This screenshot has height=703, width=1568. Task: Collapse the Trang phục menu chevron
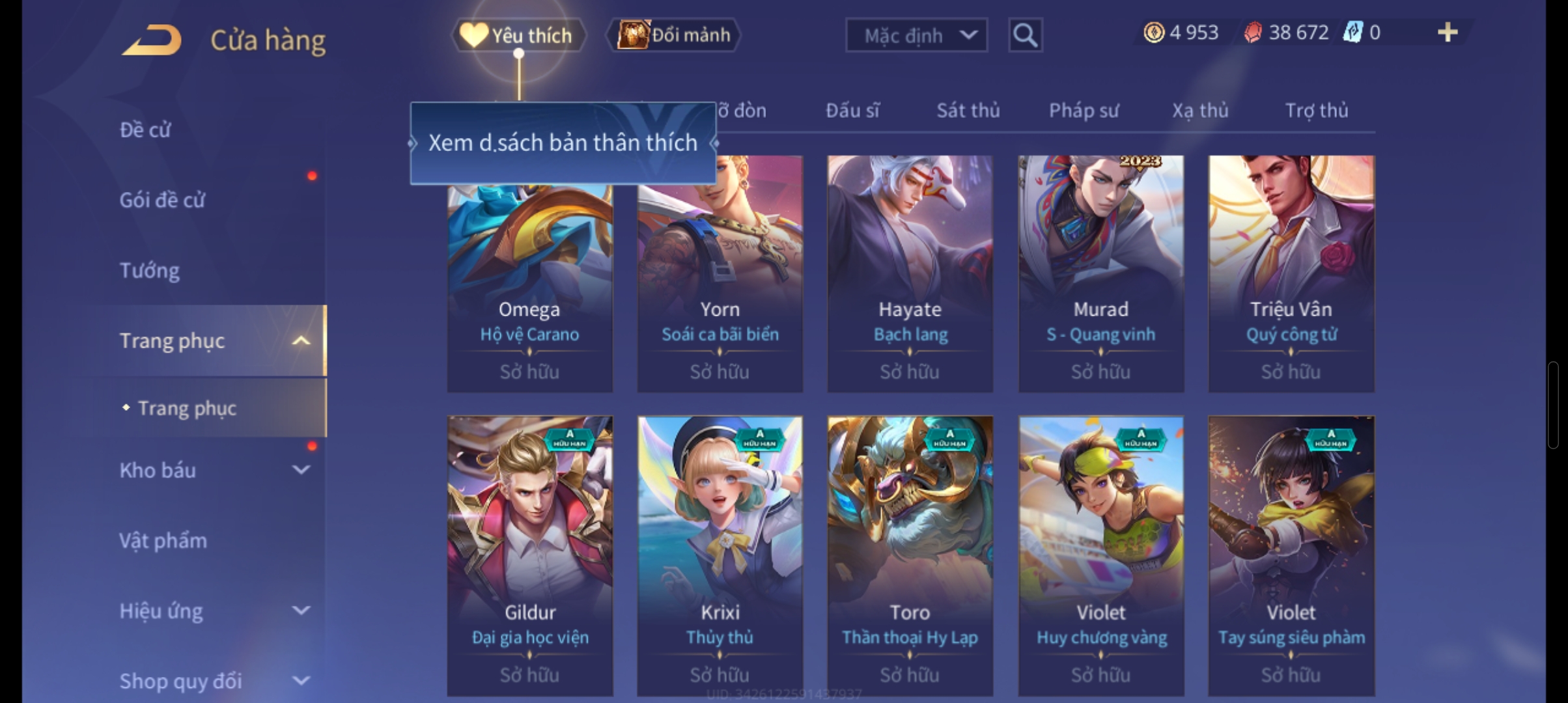(x=301, y=340)
